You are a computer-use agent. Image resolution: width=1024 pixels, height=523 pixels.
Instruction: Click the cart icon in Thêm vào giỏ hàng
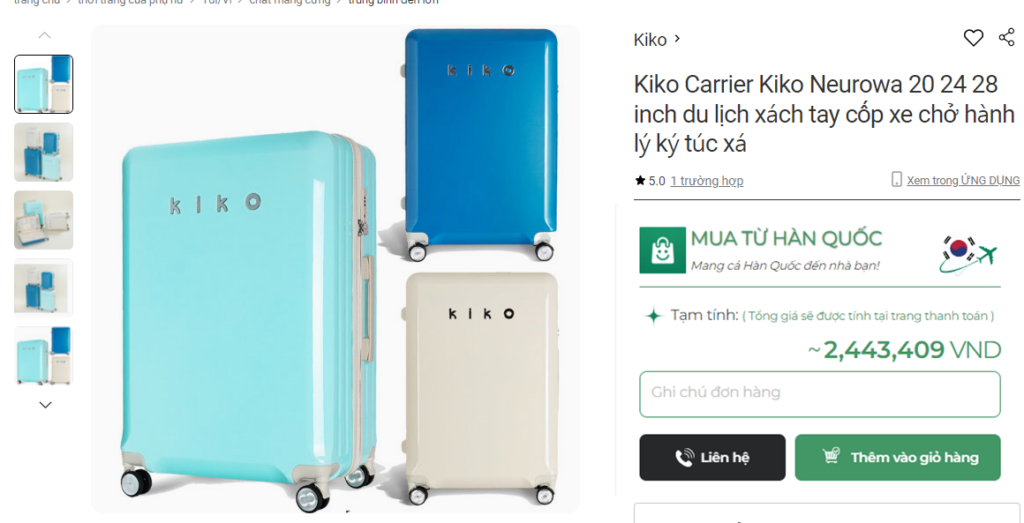(831, 457)
